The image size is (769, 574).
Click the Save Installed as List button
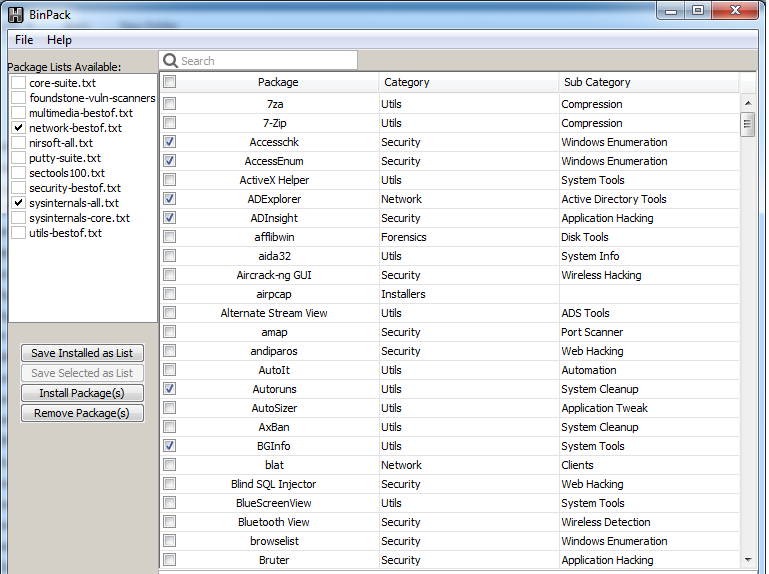coord(82,353)
